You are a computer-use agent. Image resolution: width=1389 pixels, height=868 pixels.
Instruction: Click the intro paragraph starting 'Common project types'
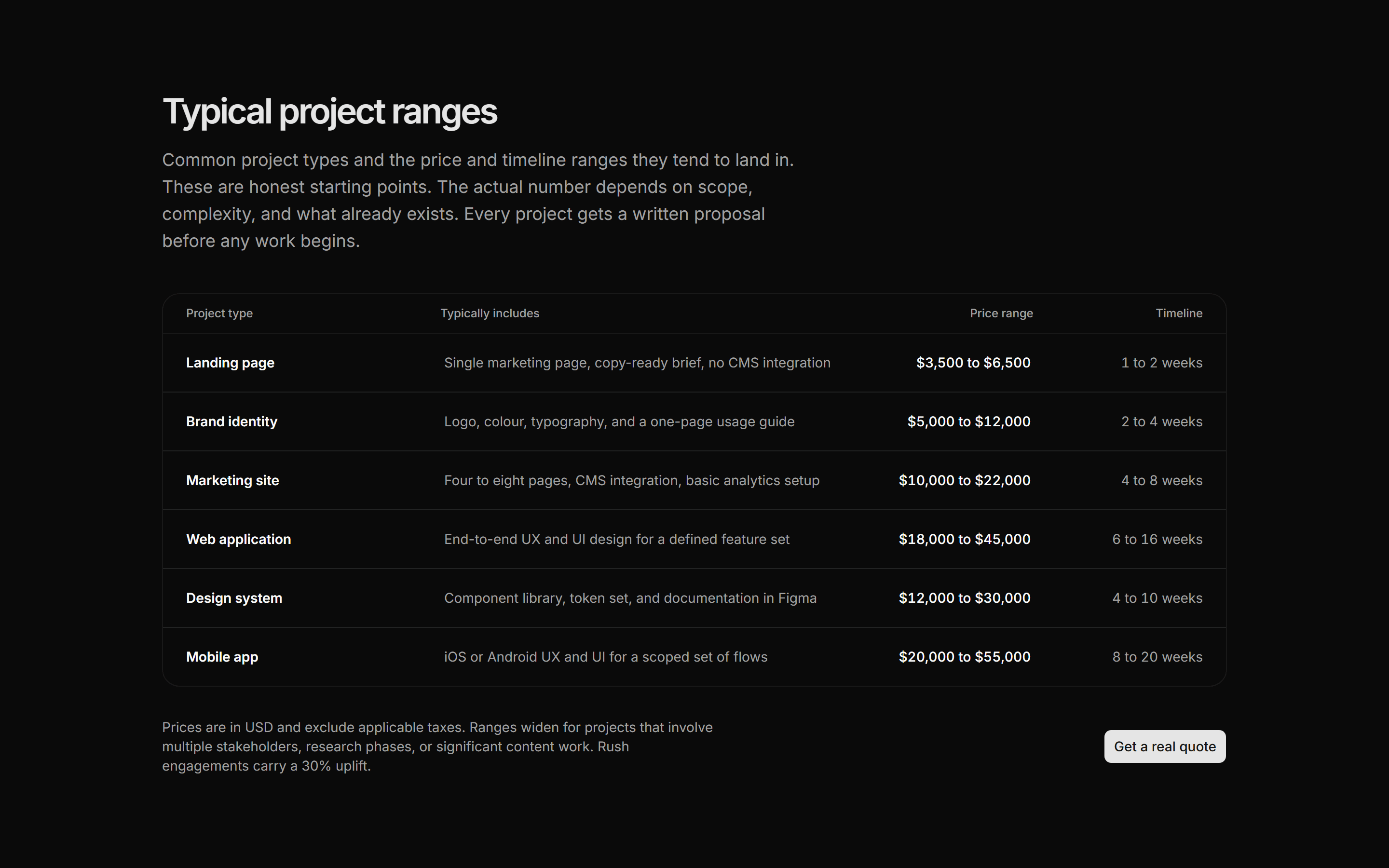click(478, 200)
